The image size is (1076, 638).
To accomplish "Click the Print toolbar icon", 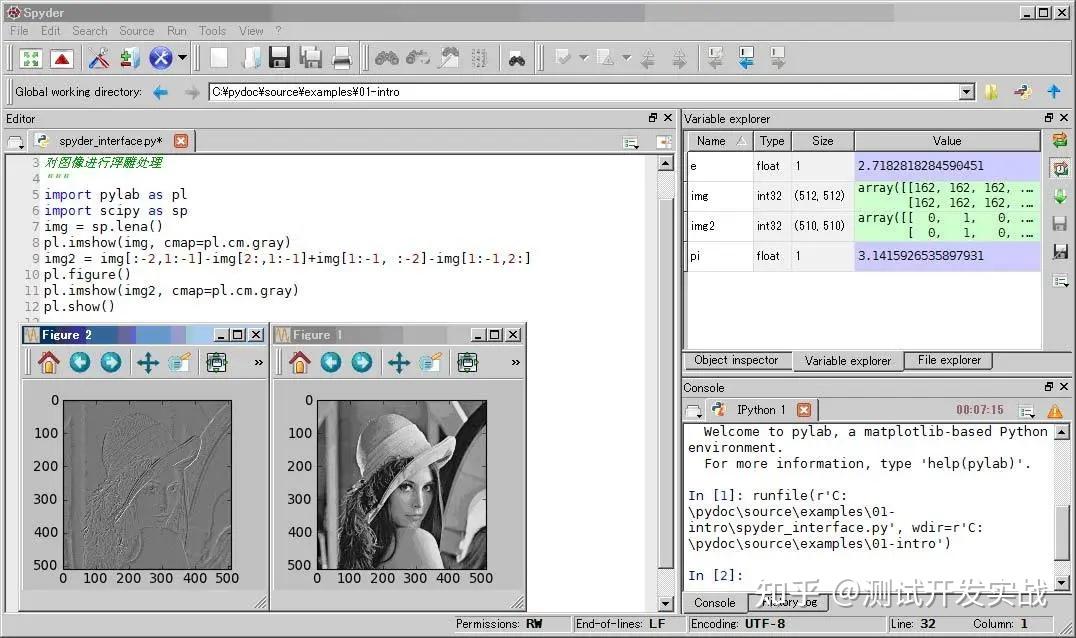I will click(x=343, y=57).
